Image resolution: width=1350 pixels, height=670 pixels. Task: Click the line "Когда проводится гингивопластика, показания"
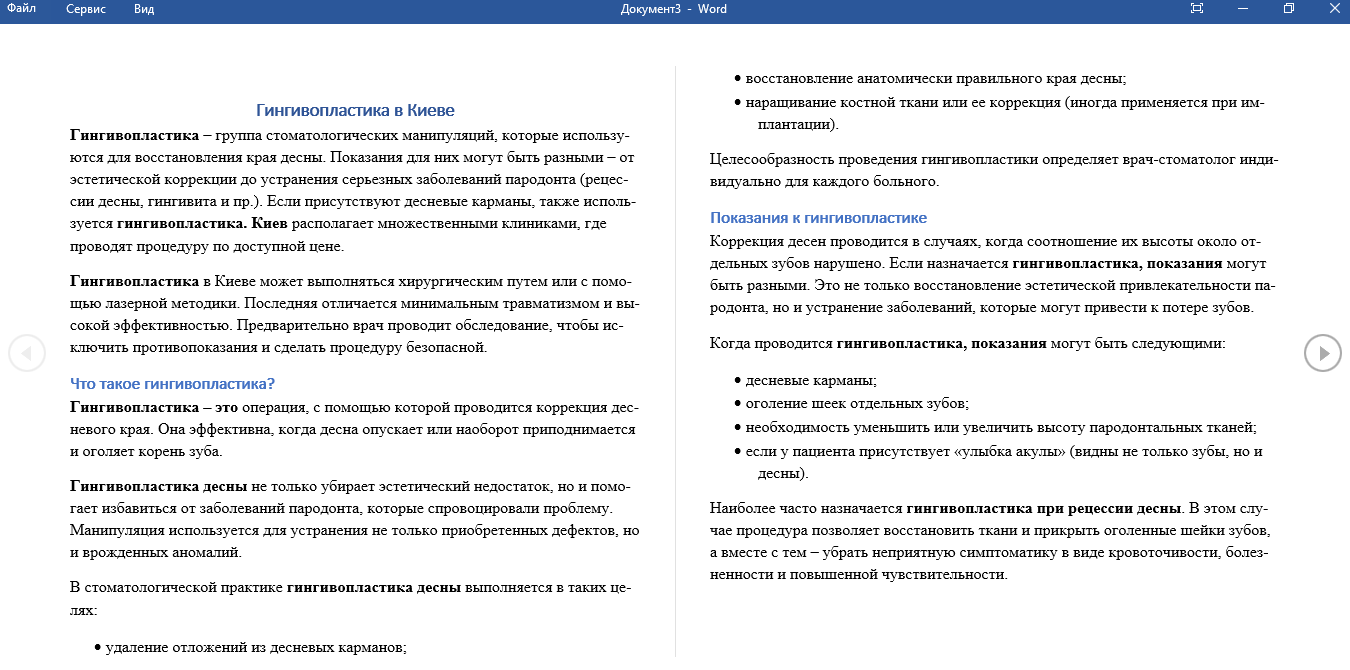tap(967, 343)
